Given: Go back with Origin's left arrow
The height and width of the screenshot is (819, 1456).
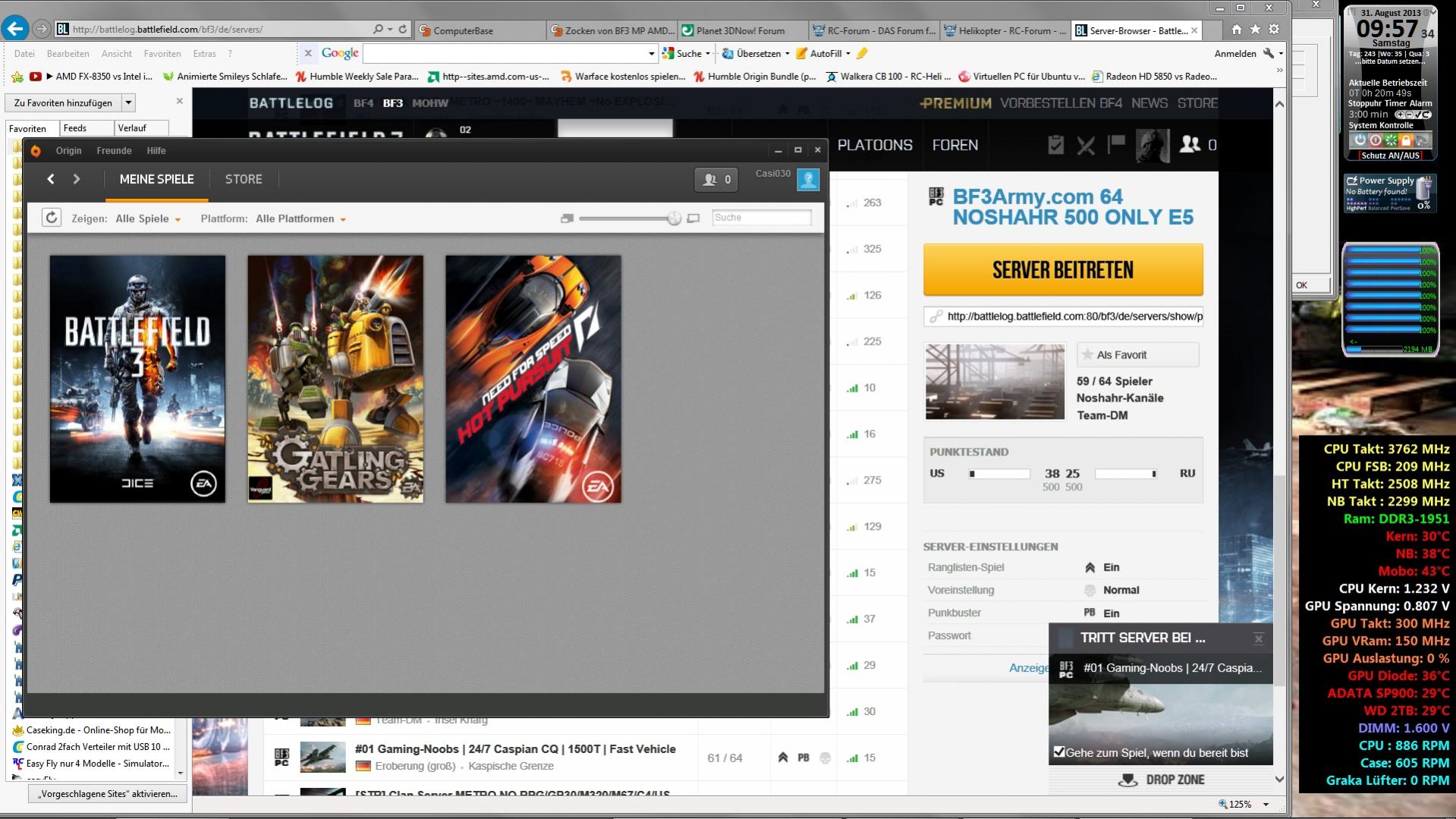Looking at the screenshot, I should [51, 179].
